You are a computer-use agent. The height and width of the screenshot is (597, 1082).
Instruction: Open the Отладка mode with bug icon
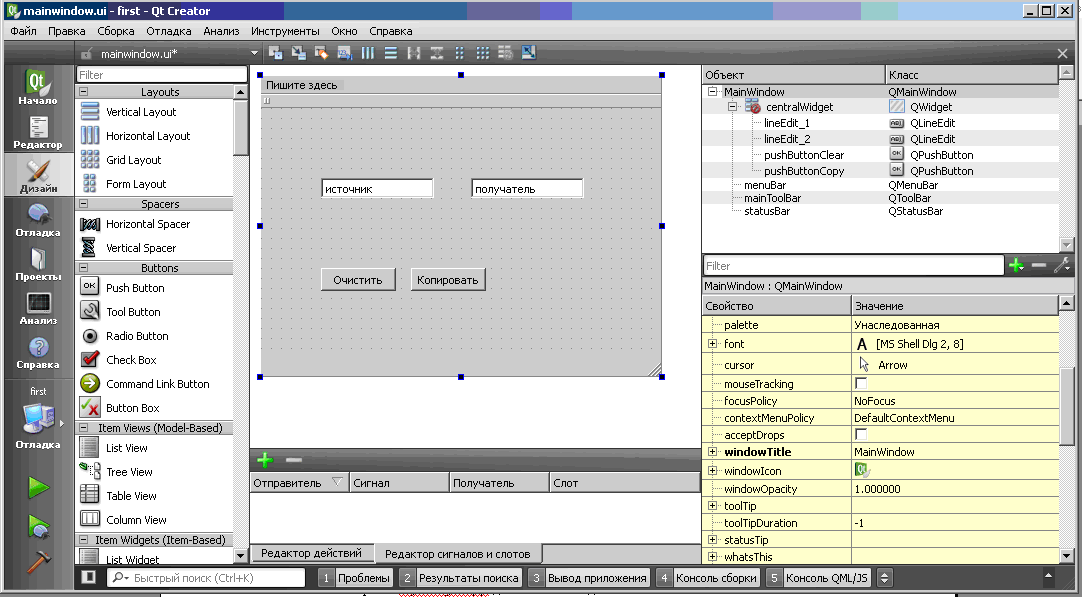[x=38, y=219]
